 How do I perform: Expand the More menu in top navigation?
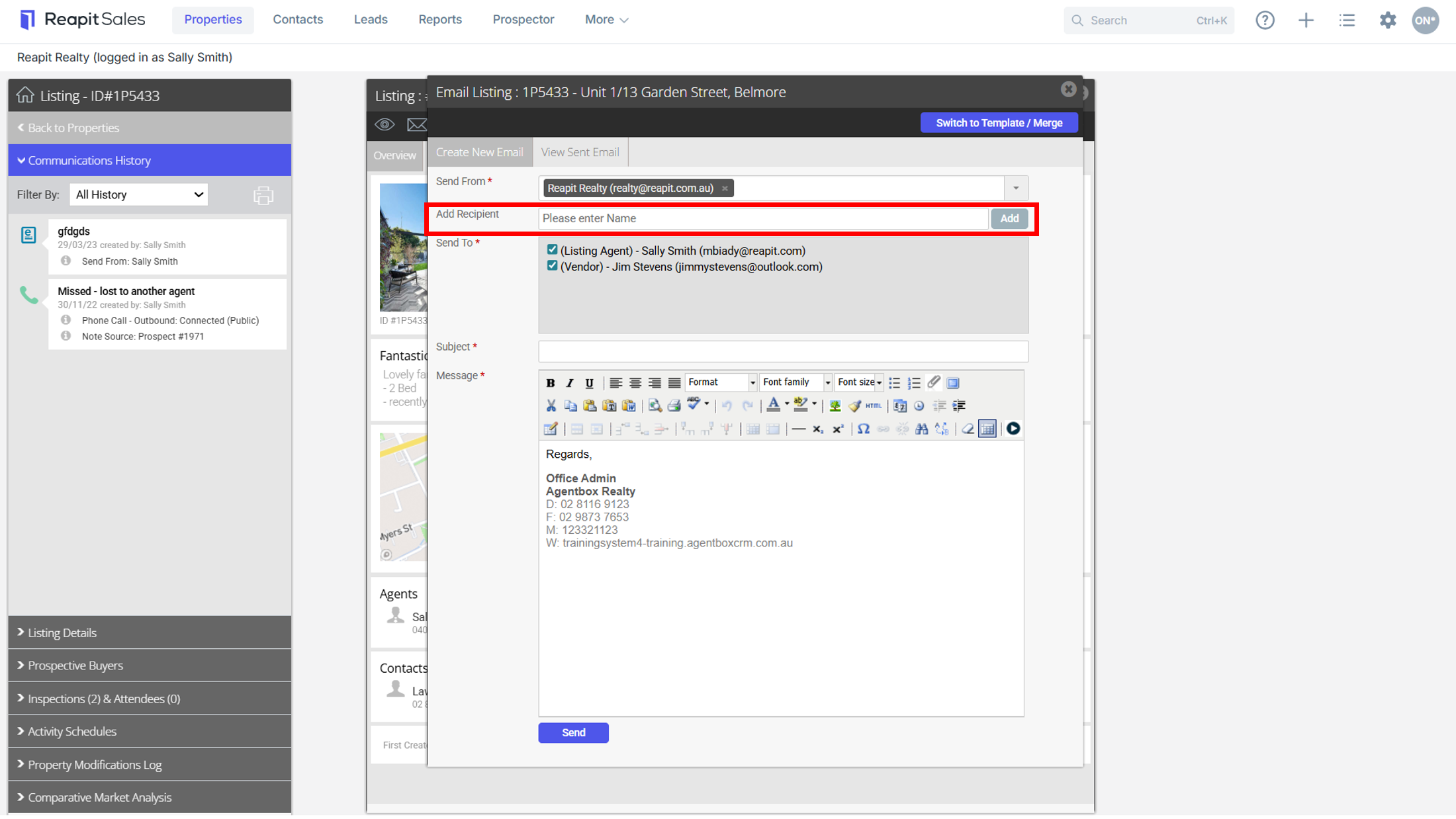click(606, 20)
